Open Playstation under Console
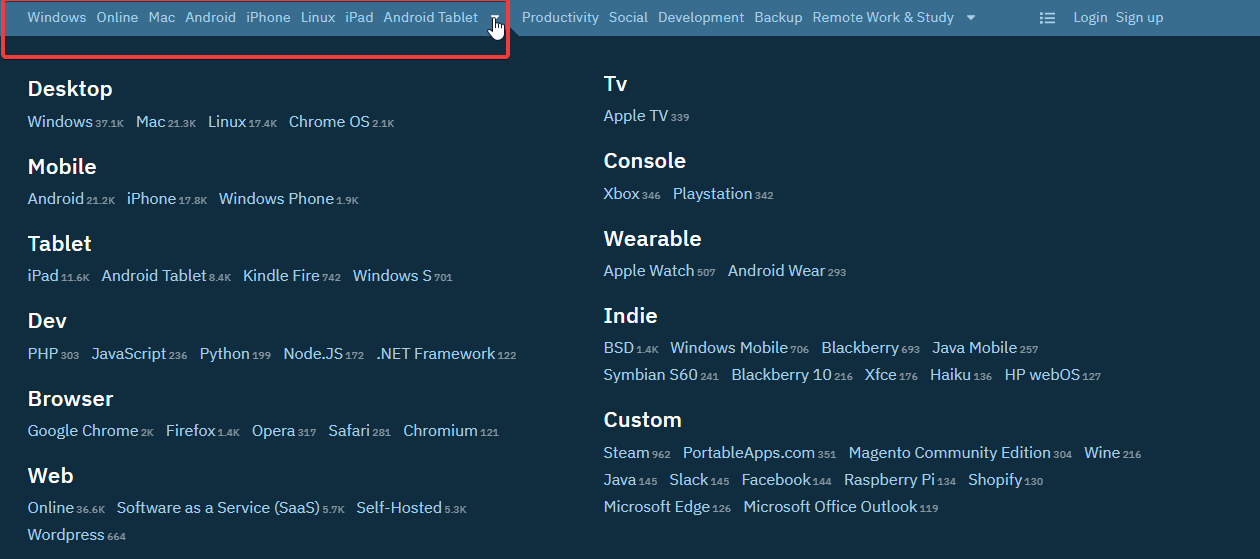1260x559 pixels. pyautogui.click(x=712, y=194)
